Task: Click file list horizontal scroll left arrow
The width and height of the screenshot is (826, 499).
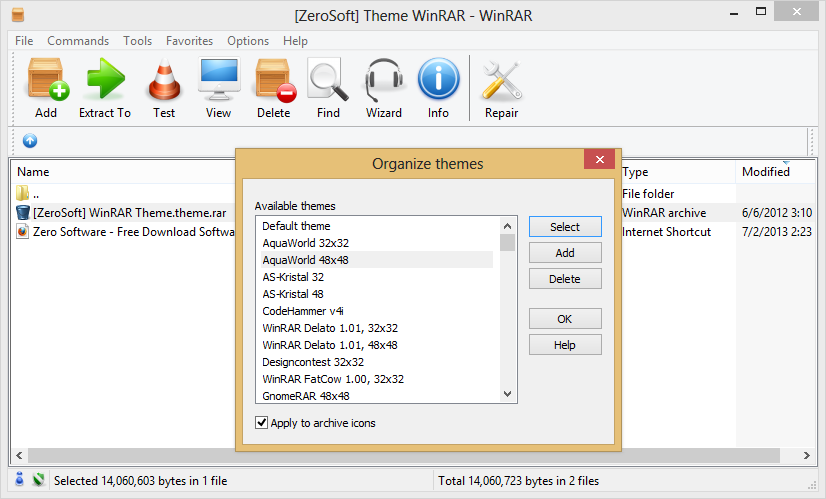Action: point(19,455)
